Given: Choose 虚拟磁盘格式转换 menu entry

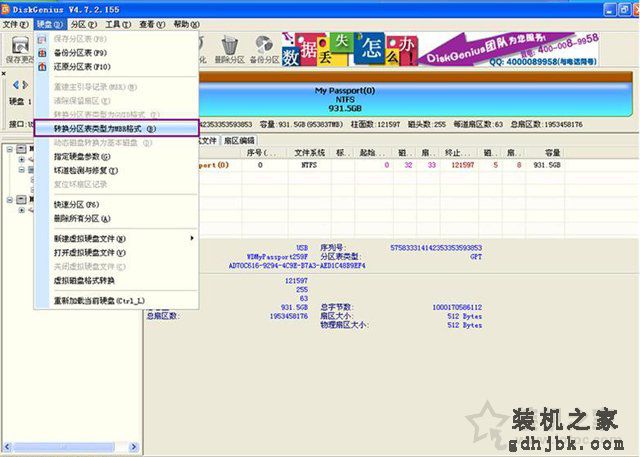Looking at the screenshot, I should 116,281.
